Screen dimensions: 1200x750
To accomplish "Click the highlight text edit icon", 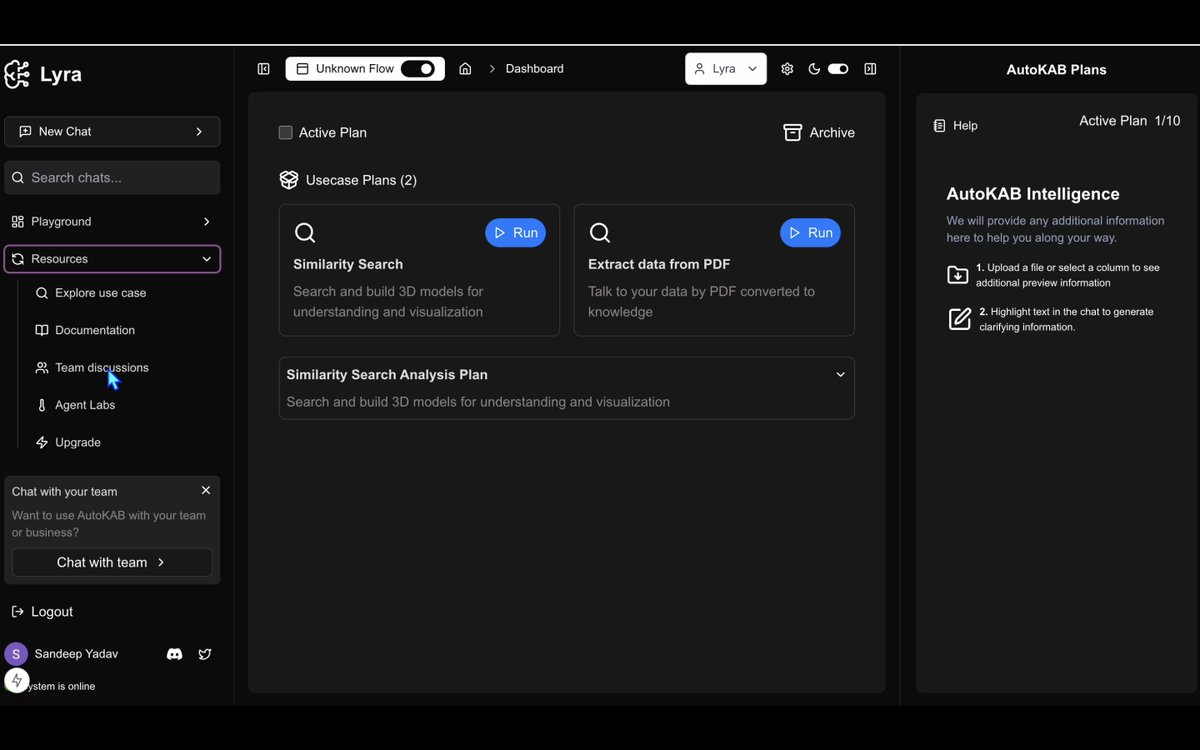I will (959, 319).
